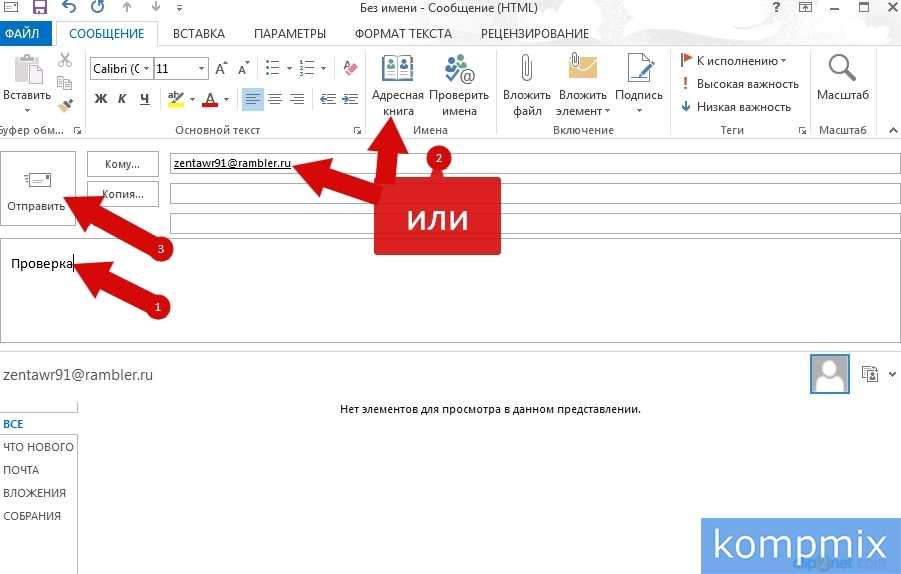Screen dimensions: 901x574
Task: Click the Redo icon in the title bar
Action: (x=98, y=7)
